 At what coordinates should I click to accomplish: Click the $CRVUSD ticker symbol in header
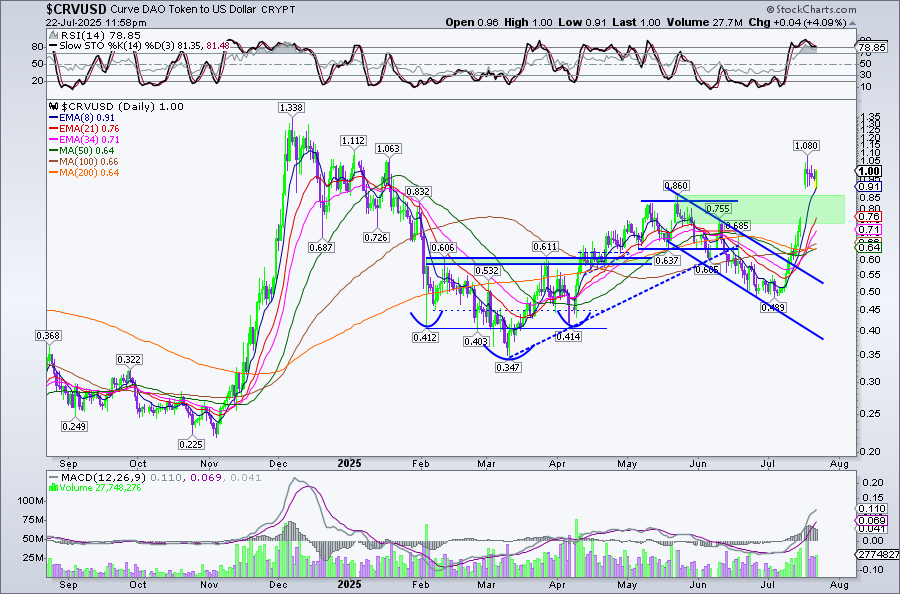[76, 9]
